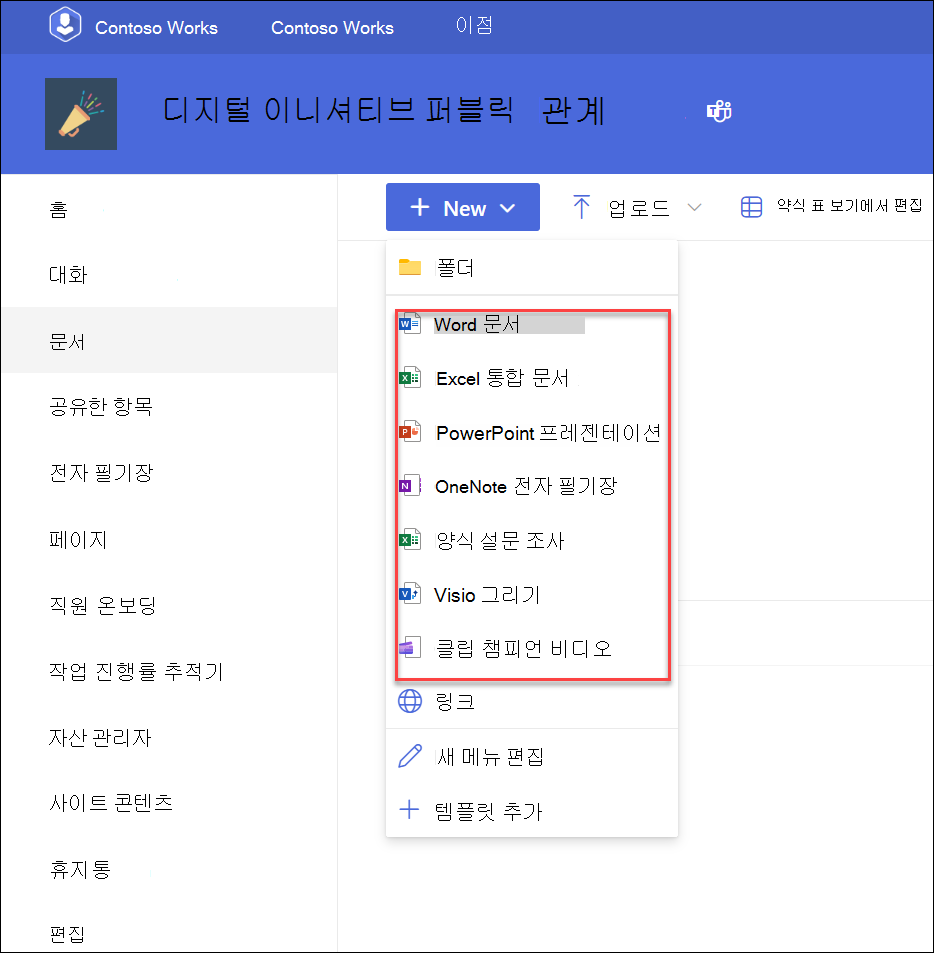Click the site title 디지털 이니셔티브 퍼블릭 관계

(384, 111)
